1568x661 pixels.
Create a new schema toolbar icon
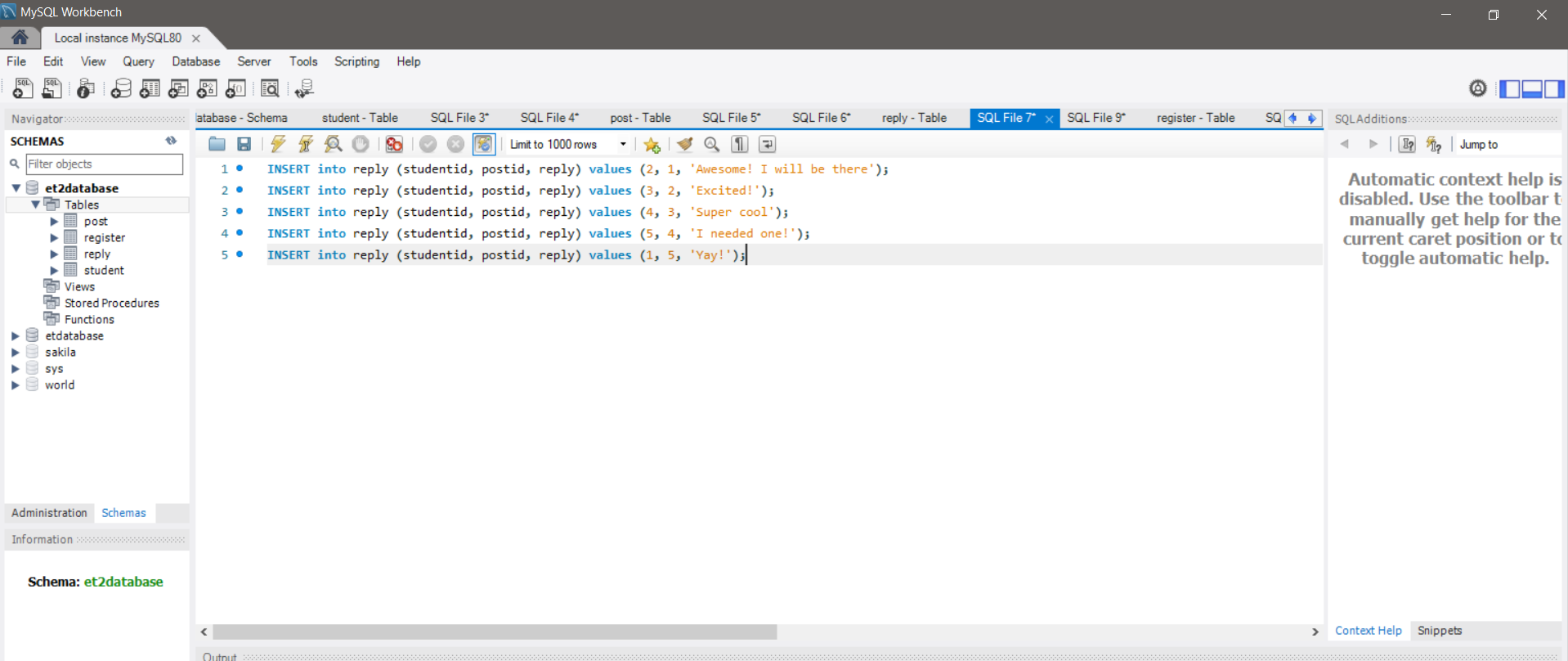coord(121,88)
